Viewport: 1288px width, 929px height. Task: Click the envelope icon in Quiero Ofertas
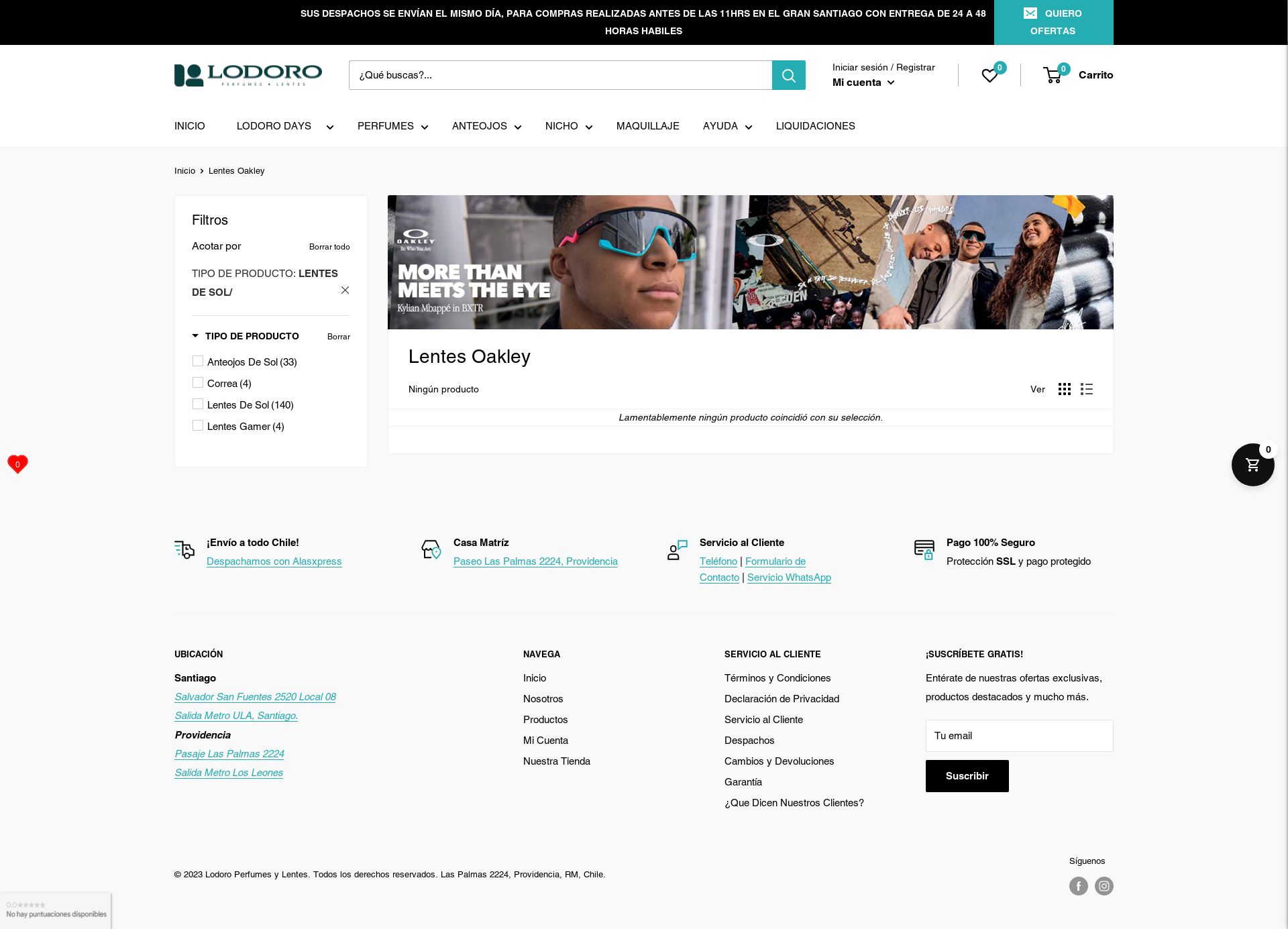[x=1030, y=13]
